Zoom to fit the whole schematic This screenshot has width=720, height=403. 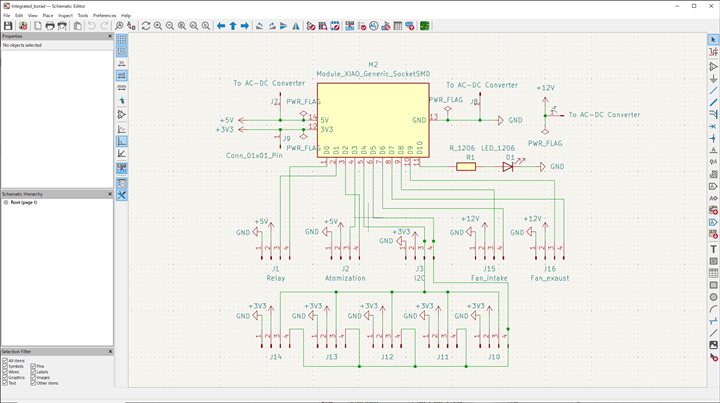(182, 26)
